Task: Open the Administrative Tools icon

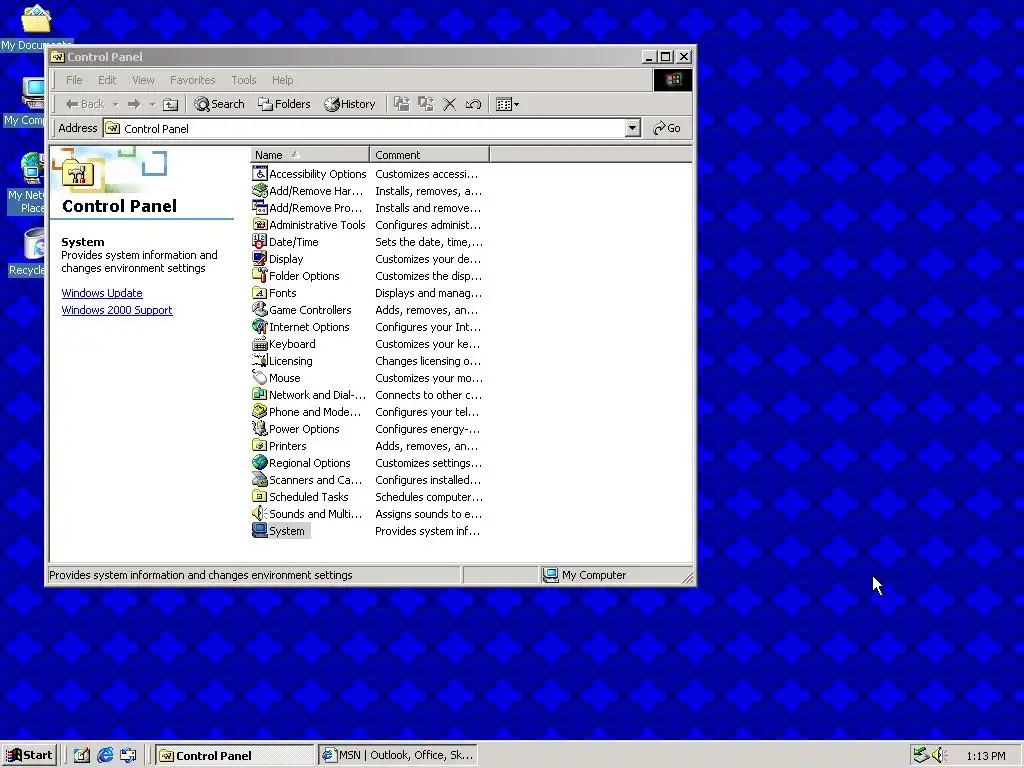Action: [260, 225]
